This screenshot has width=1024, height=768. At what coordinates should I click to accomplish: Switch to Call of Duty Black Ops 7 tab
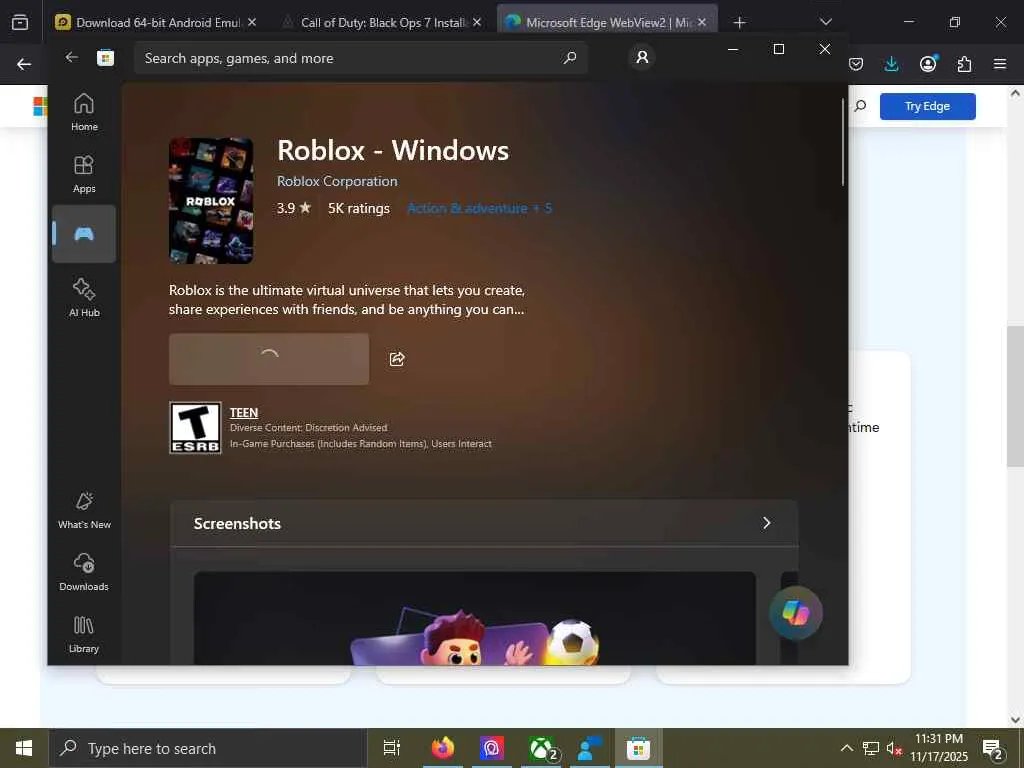[384, 22]
